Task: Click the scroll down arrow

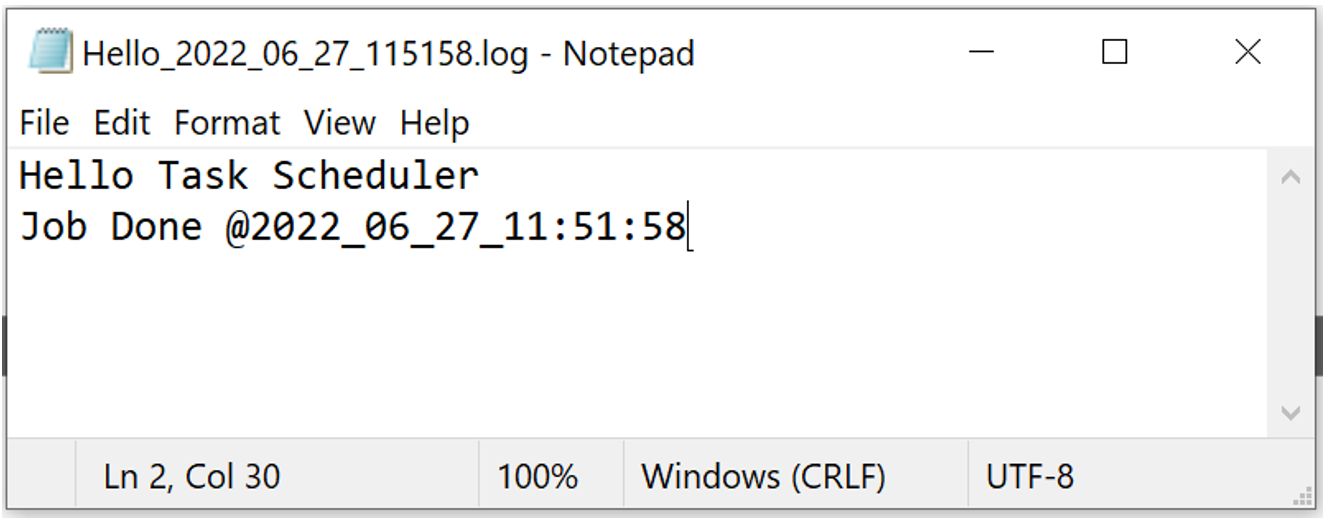Action: 1290,412
